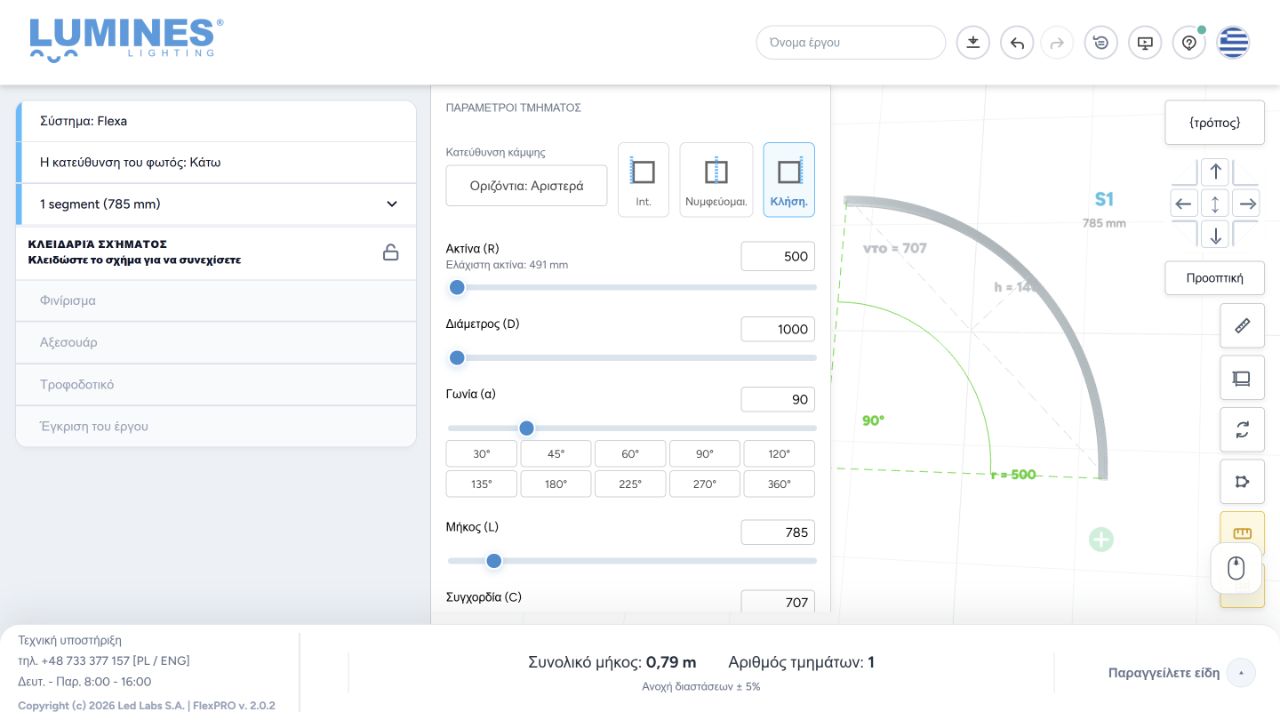This screenshot has height=720, width=1280.
Task: Click the shape outline arrow tool icon
Action: 1242,482
